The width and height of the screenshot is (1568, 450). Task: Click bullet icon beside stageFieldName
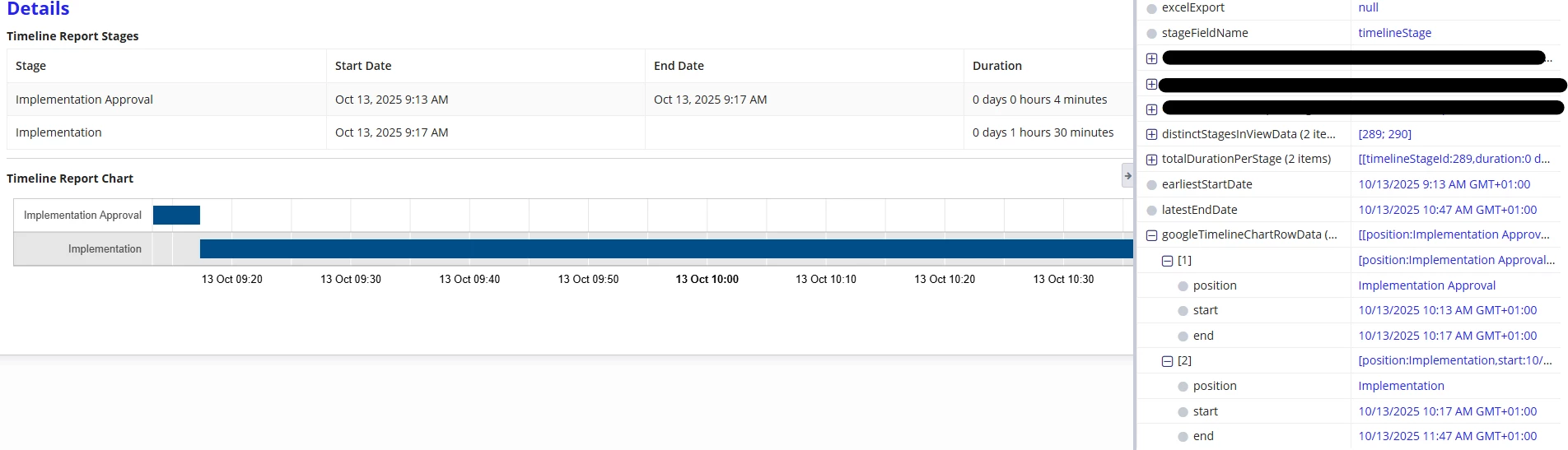(x=1151, y=34)
